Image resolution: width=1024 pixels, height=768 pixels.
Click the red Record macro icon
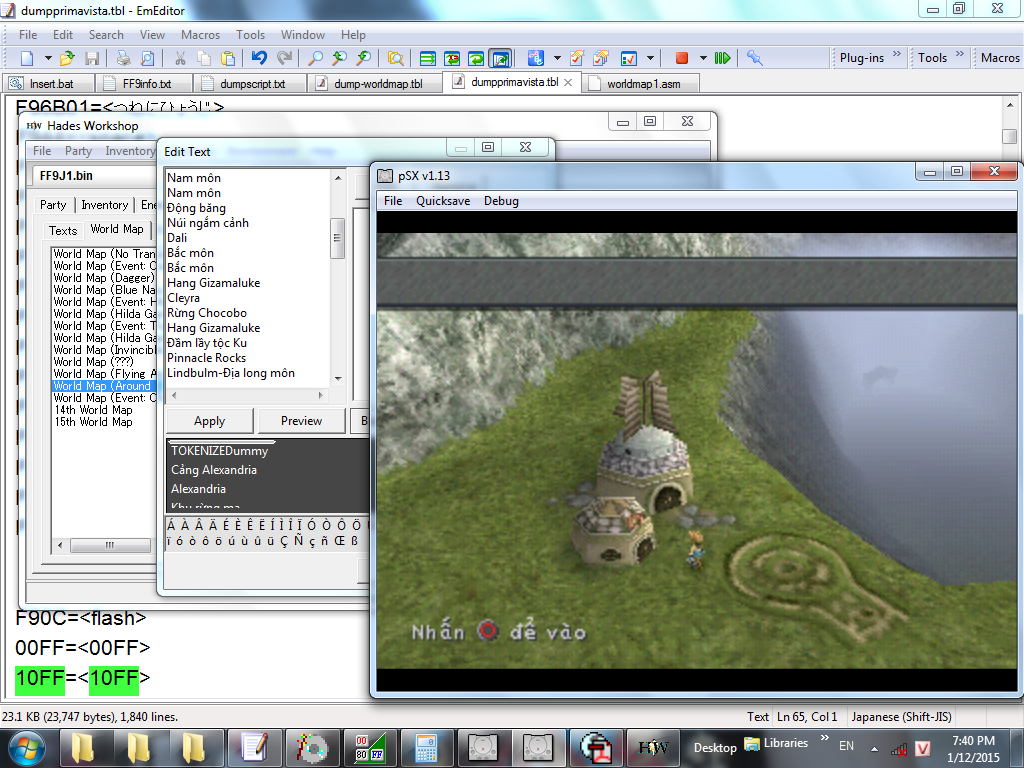coord(682,58)
